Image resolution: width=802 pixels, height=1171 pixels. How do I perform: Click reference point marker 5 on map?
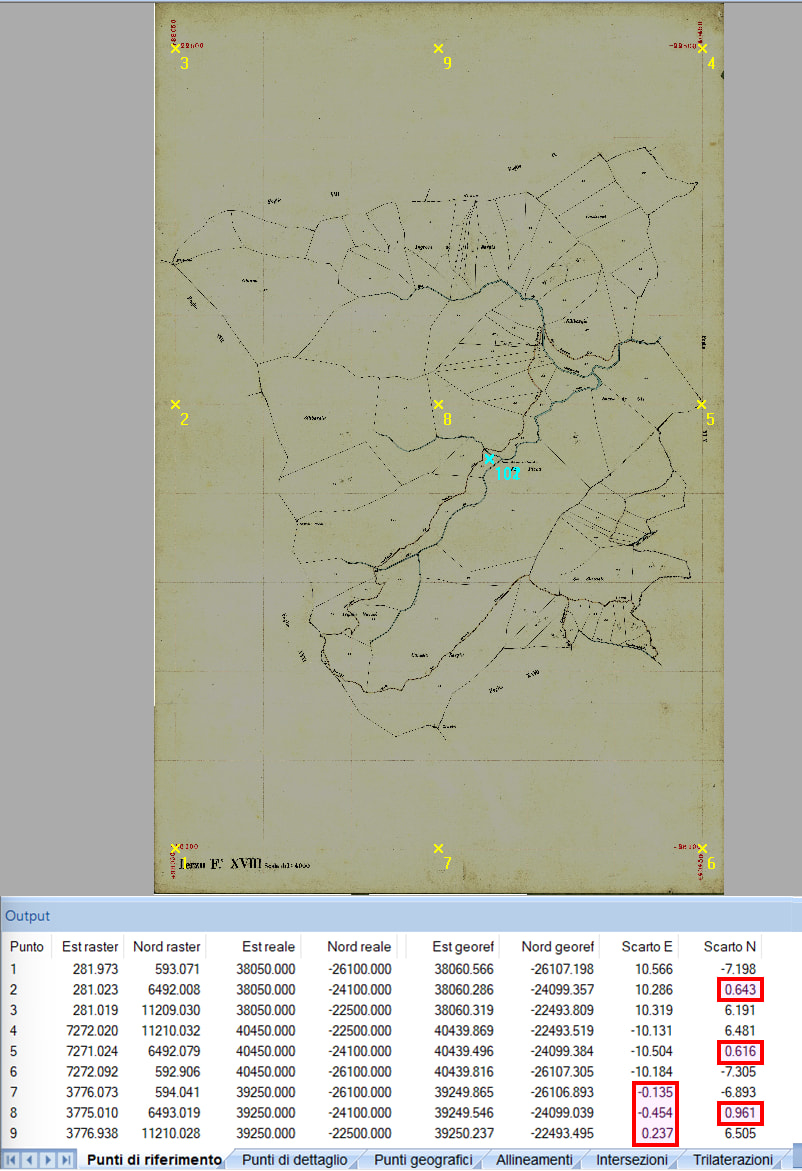click(x=701, y=404)
